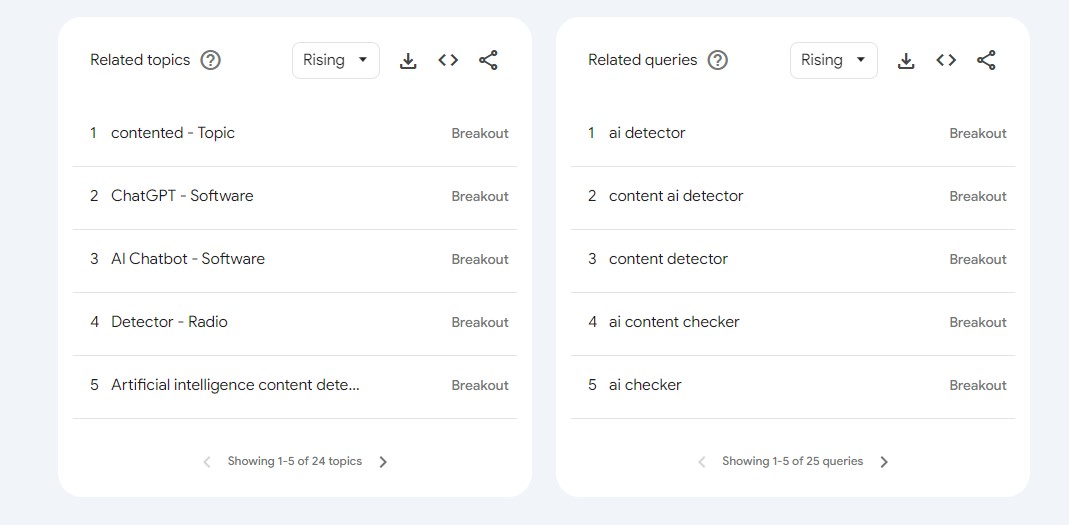This screenshot has width=1069, height=525.
Task: Select the 'ai content checker' query
Action: [x=674, y=322]
